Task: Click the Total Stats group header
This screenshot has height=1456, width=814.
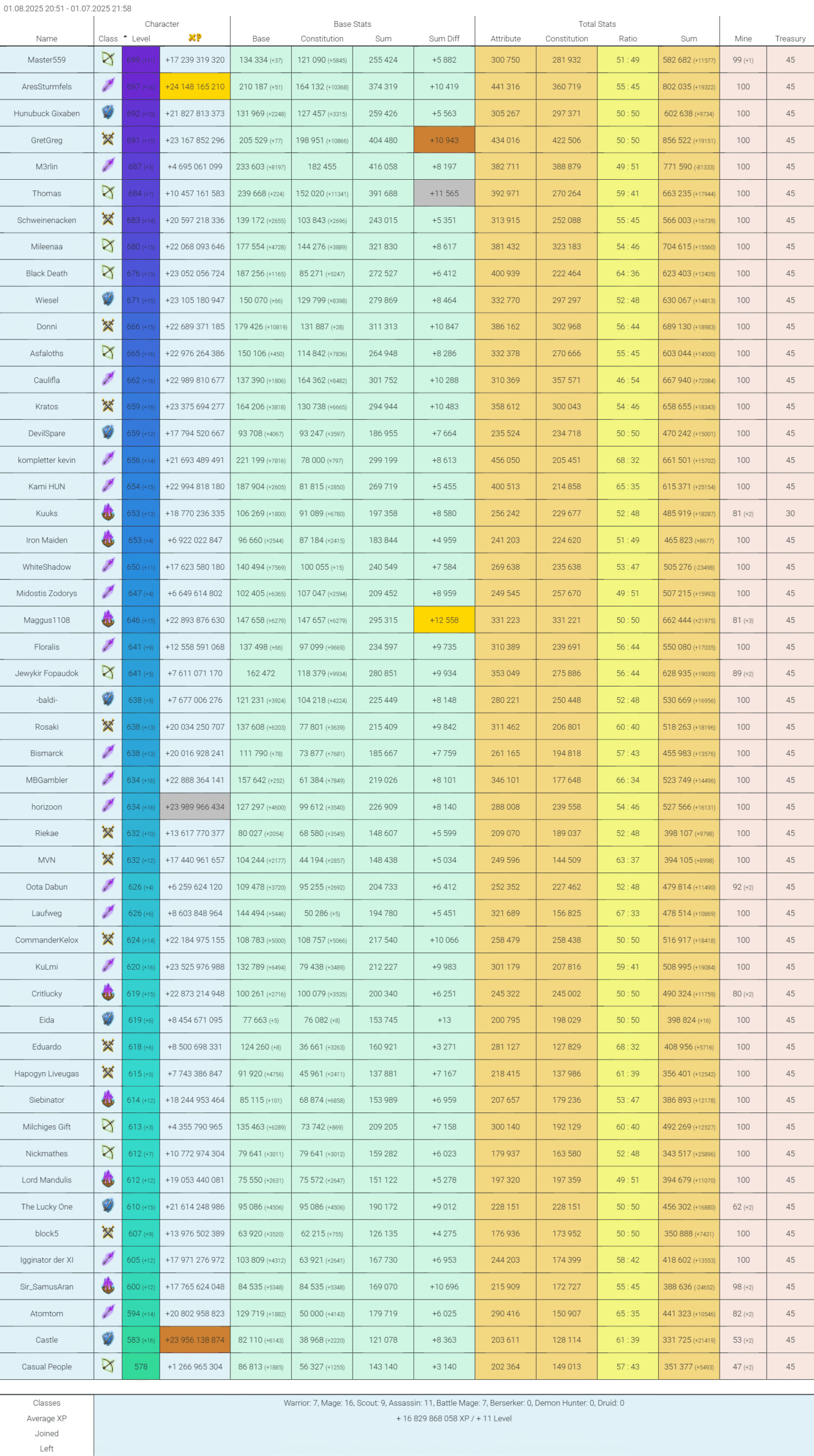Action: pyautogui.click(x=597, y=24)
